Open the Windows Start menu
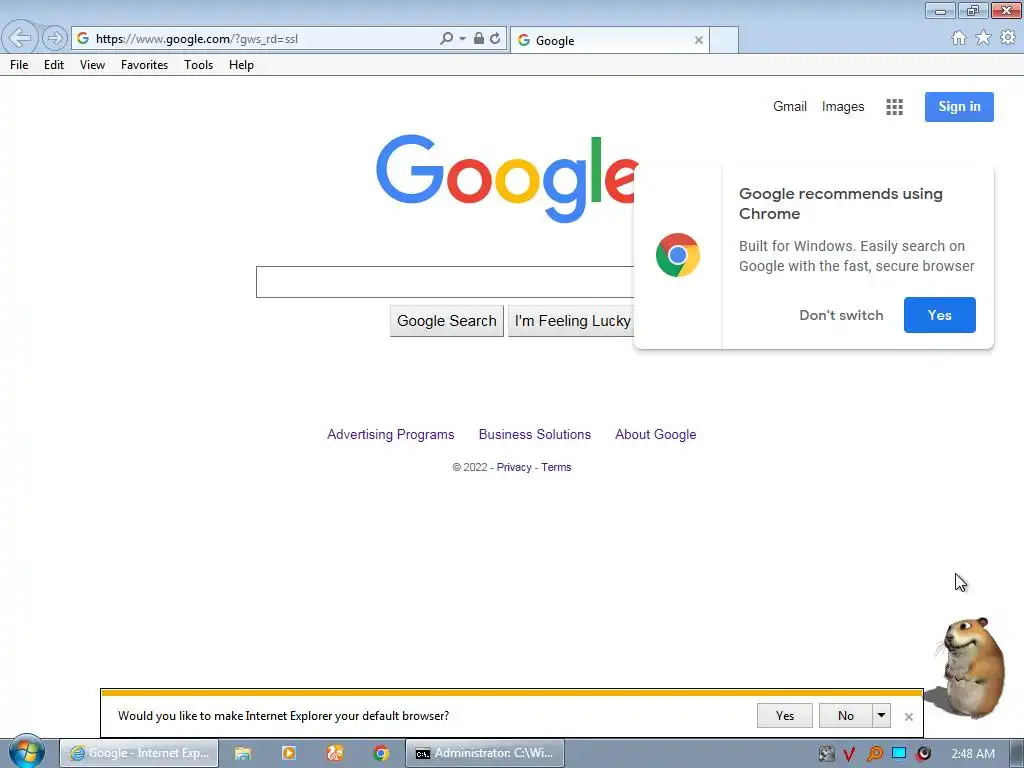The width and height of the screenshot is (1024, 768). click(x=27, y=752)
